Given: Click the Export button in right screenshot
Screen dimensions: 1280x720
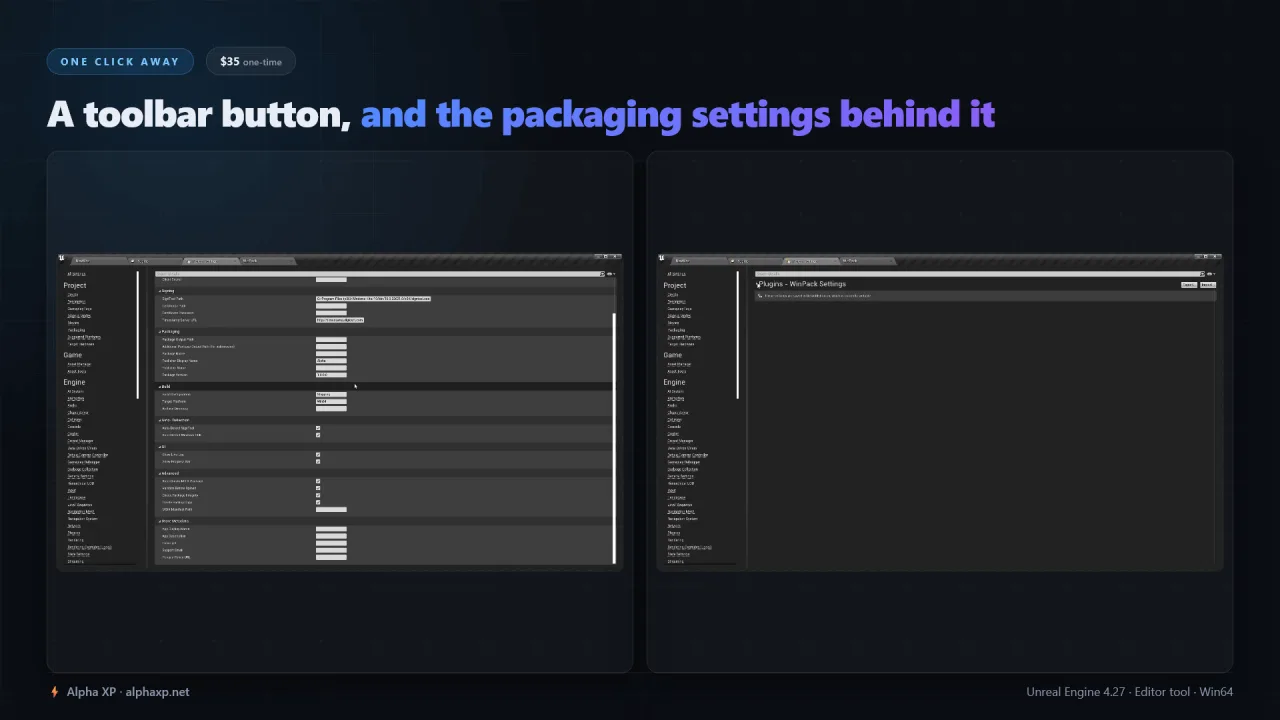Looking at the screenshot, I should pos(1189,285).
